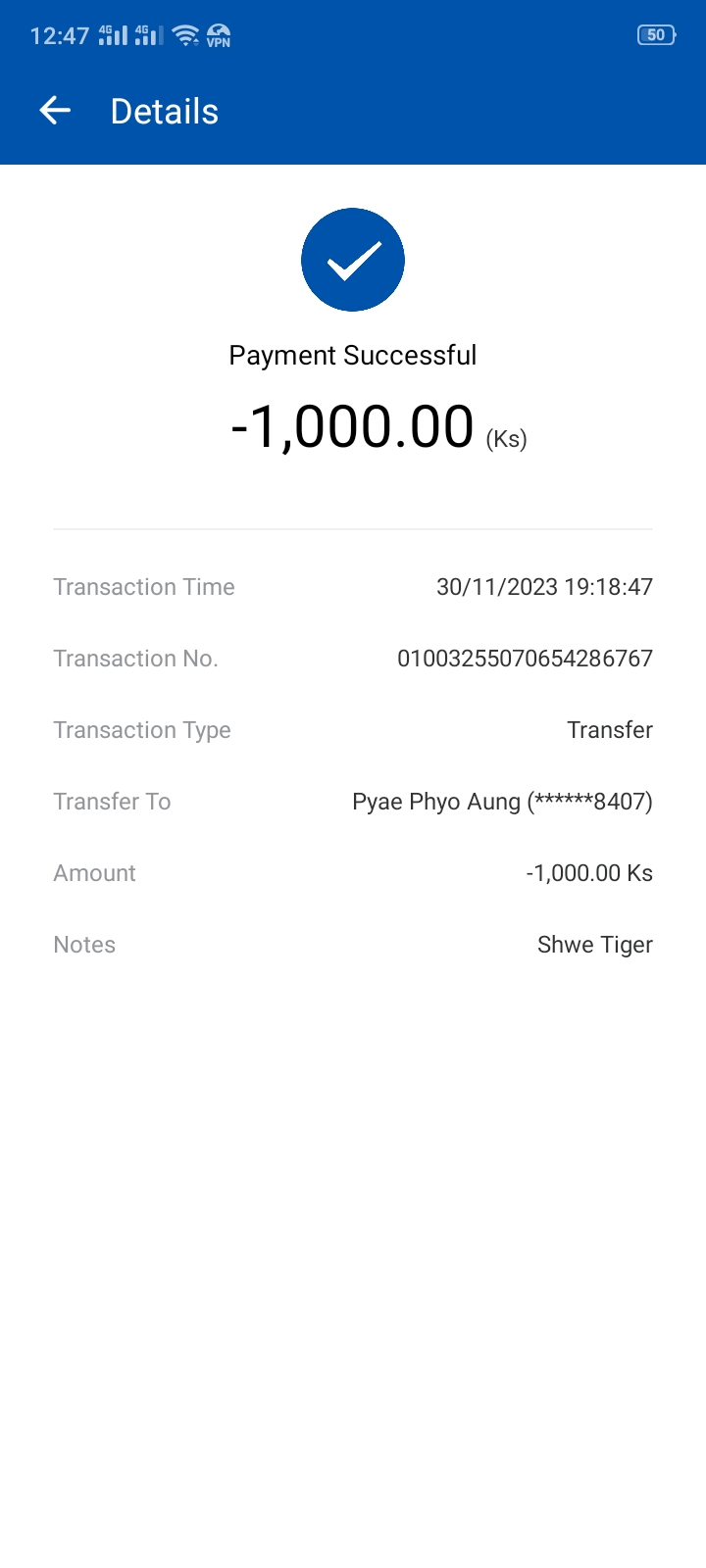Tap the battery indicator icon
Viewport: 706px width, 1568px height.
pos(655,35)
